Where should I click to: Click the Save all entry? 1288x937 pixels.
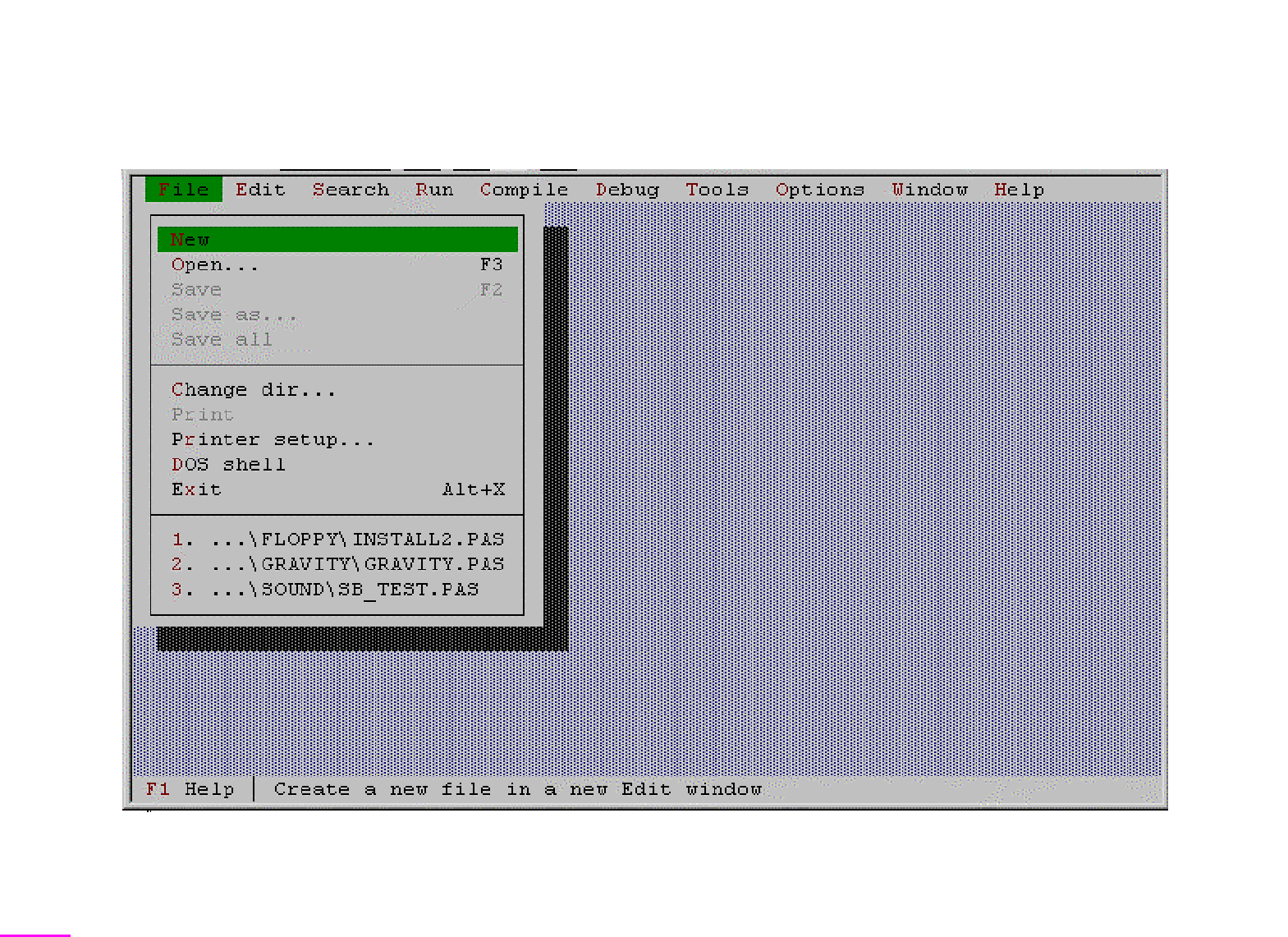click(337, 339)
